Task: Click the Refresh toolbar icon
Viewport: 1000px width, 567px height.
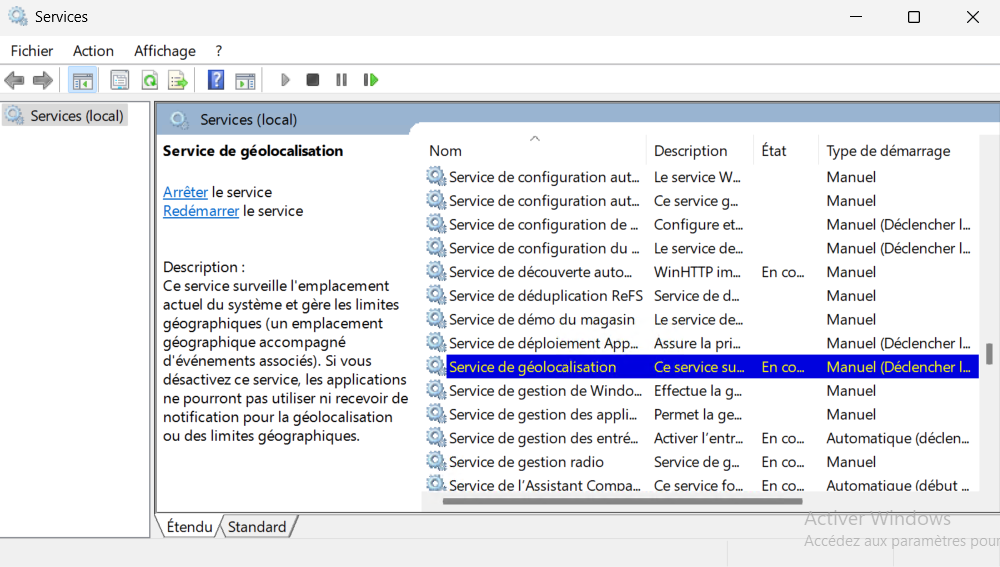Action: point(149,80)
